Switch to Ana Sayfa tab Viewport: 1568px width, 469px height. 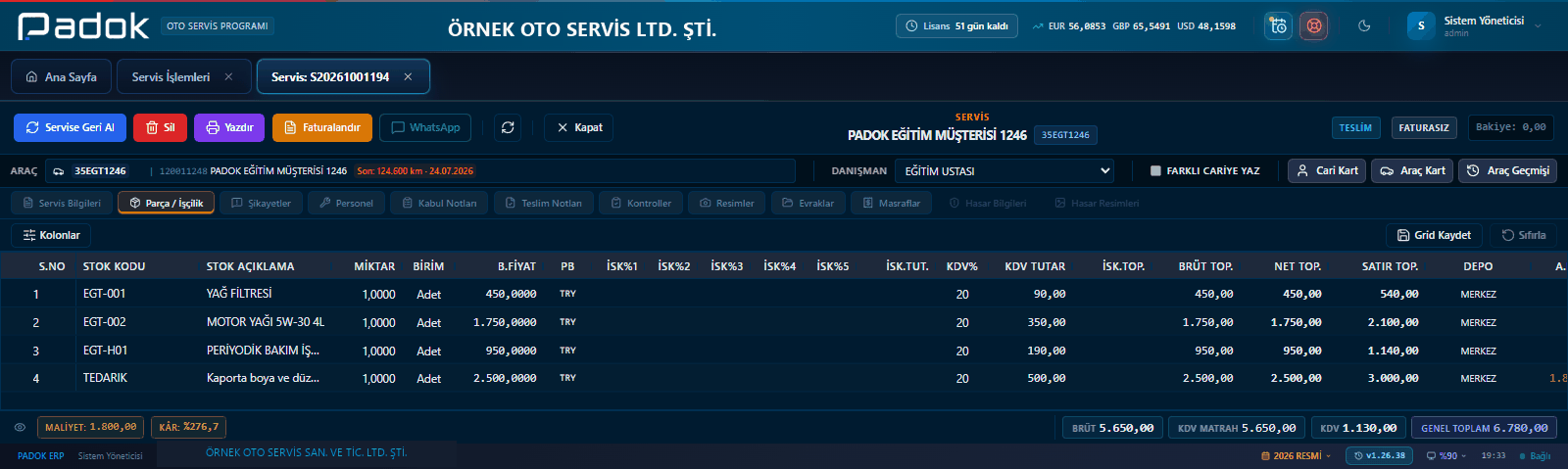61,76
